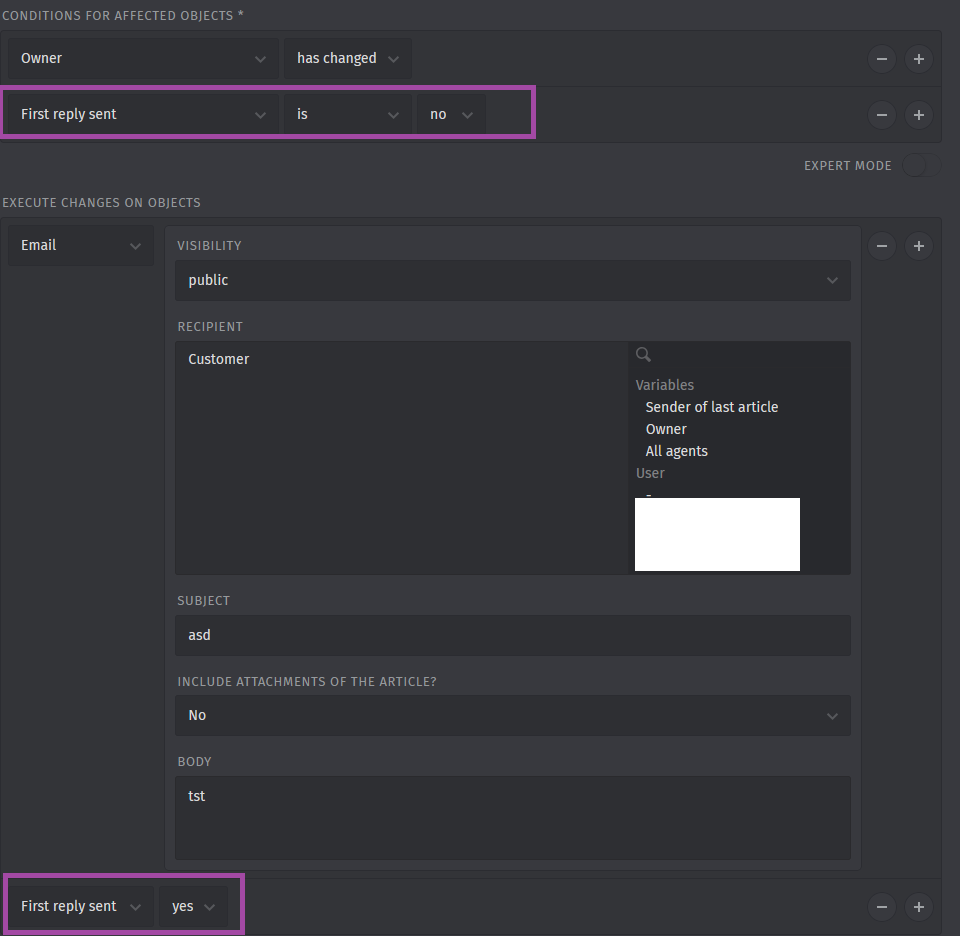
Task: Remove the Email action block
Action: (x=882, y=246)
